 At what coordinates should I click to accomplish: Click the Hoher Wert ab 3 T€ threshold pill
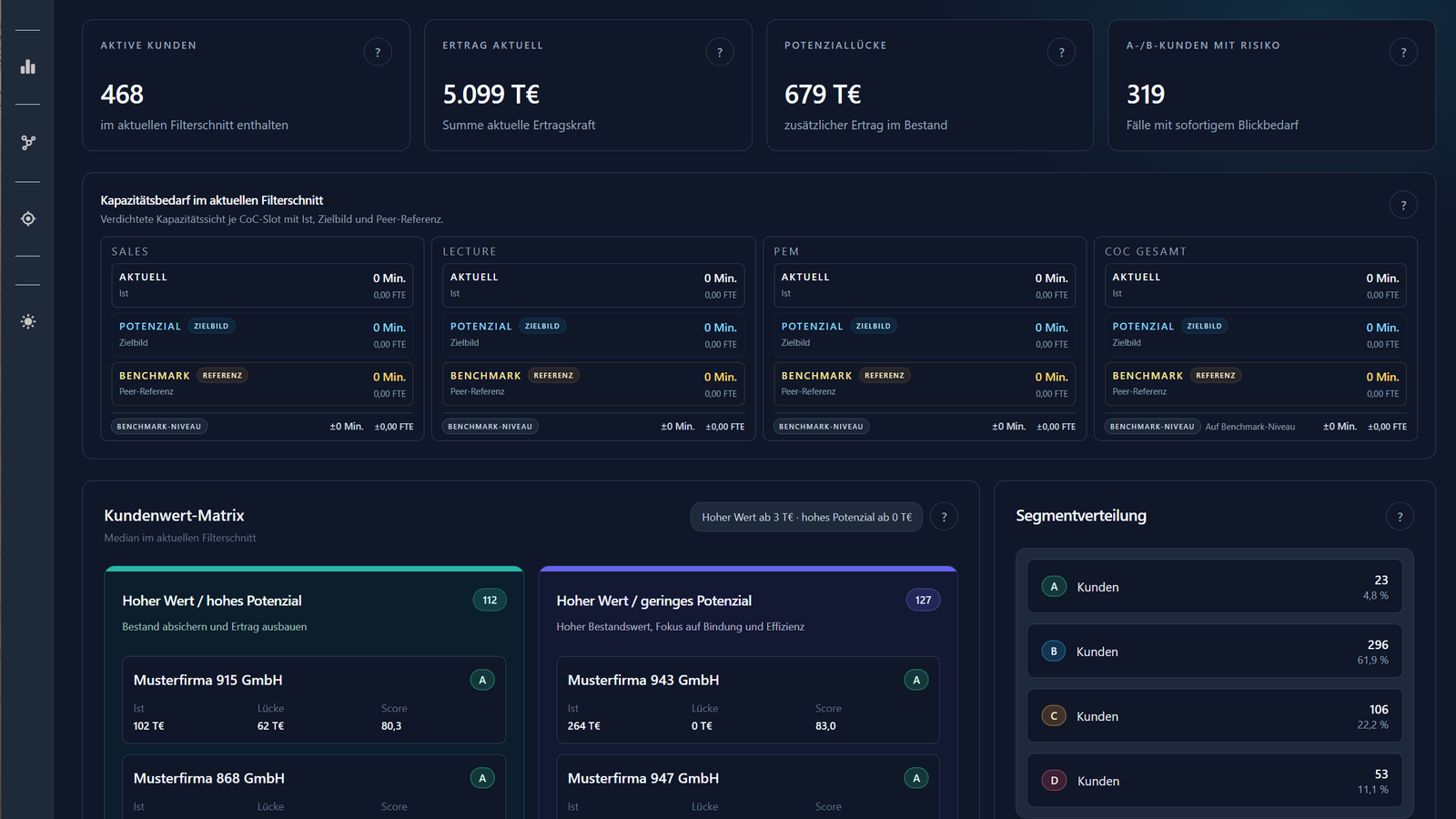pyautogui.click(x=806, y=517)
